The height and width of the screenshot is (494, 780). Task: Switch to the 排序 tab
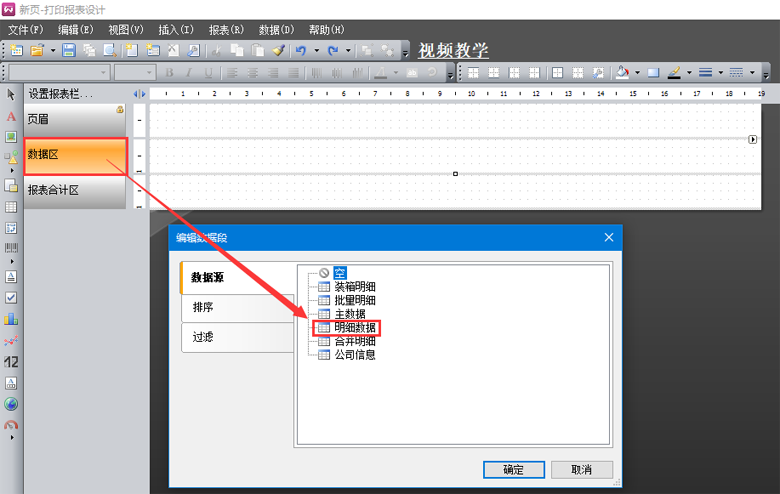[203, 307]
